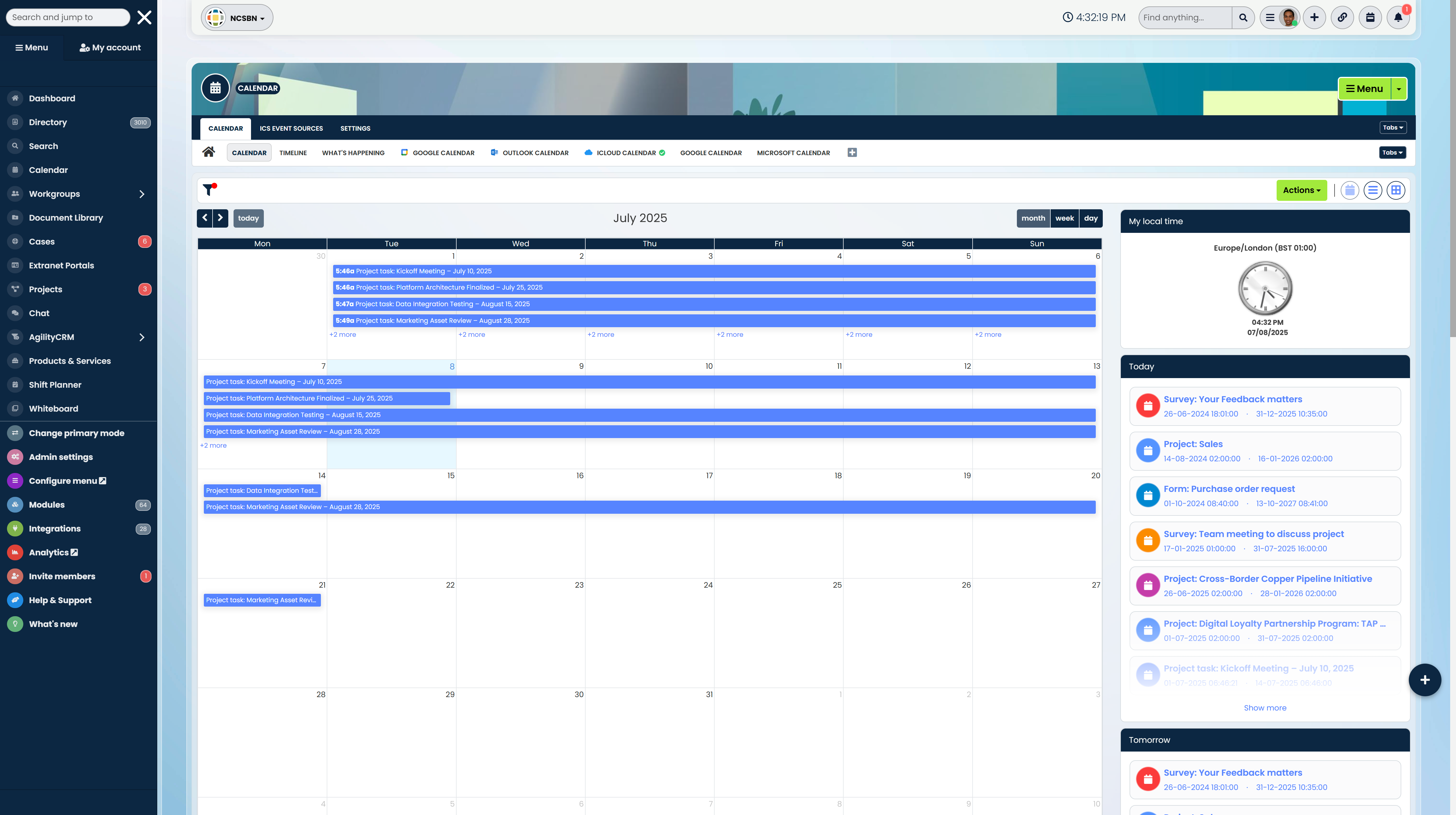Open the NCSBN workspace switcher dropdown
Screen dimensions: 1456x815
[x=237, y=17]
